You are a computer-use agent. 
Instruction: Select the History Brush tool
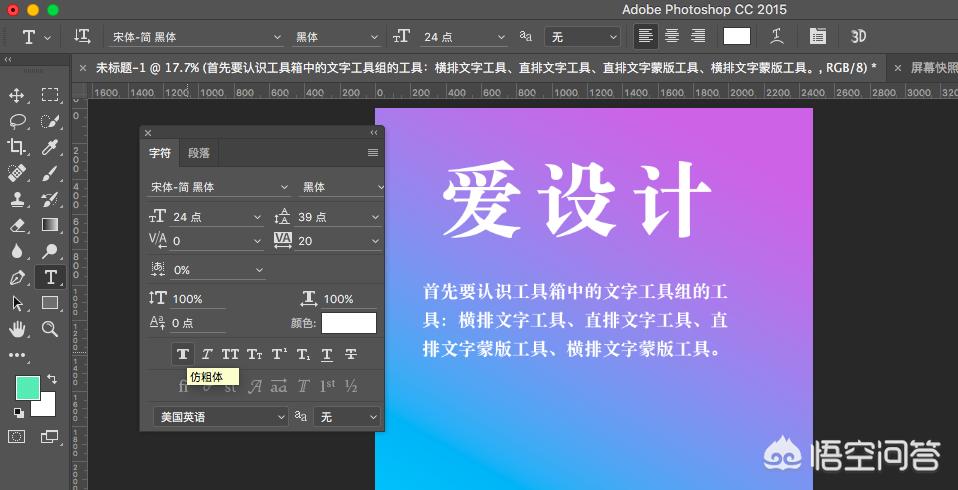(49, 199)
